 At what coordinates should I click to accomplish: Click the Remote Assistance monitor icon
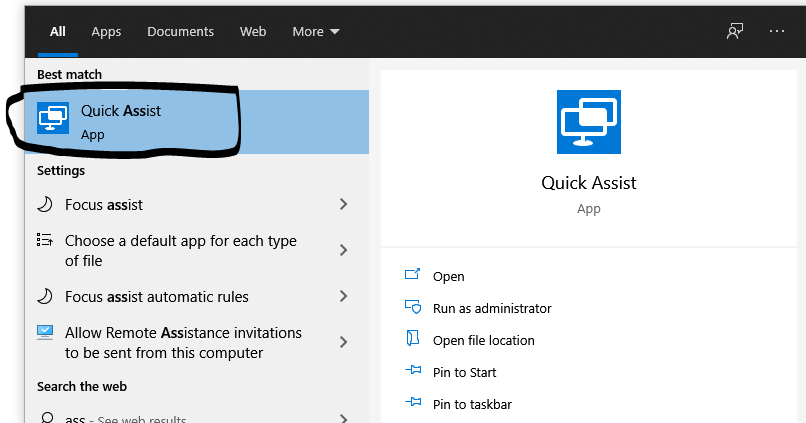45,333
